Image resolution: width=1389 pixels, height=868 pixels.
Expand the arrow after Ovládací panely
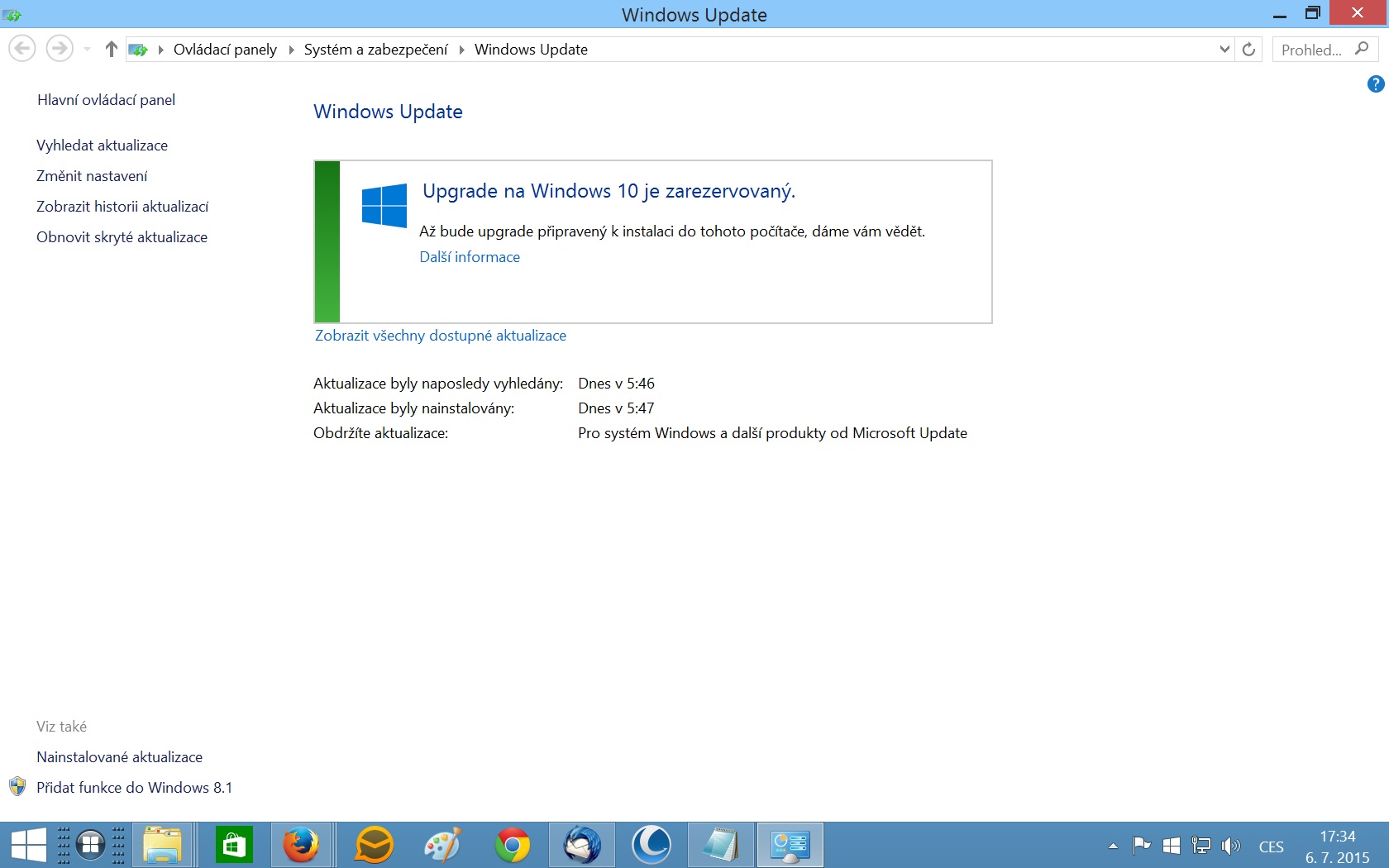click(x=291, y=50)
